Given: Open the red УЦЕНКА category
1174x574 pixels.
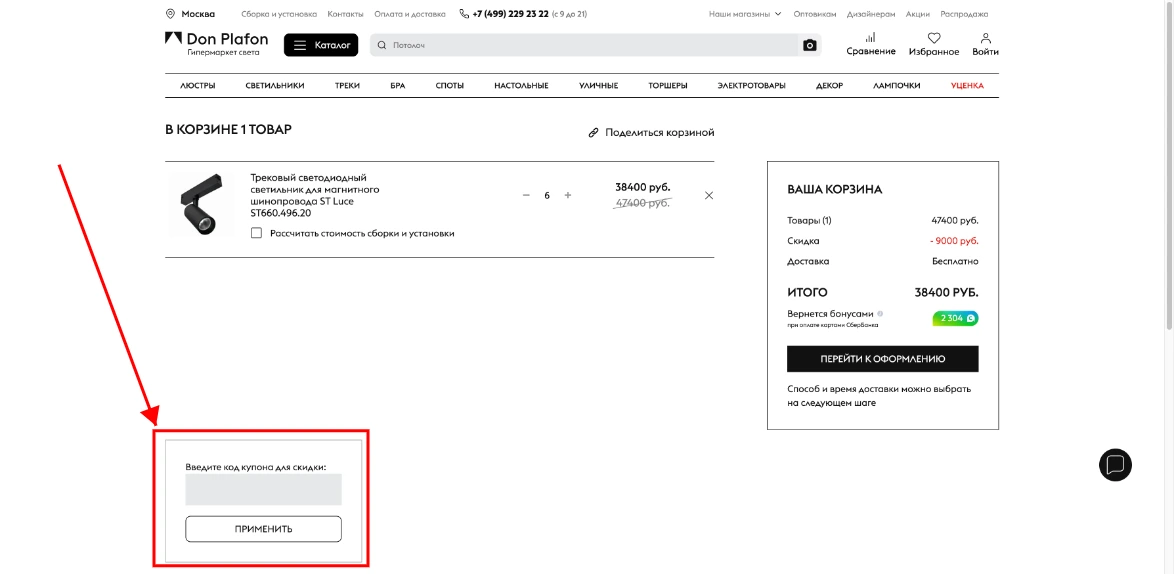Looking at the screenshot, I should [967, 85].
